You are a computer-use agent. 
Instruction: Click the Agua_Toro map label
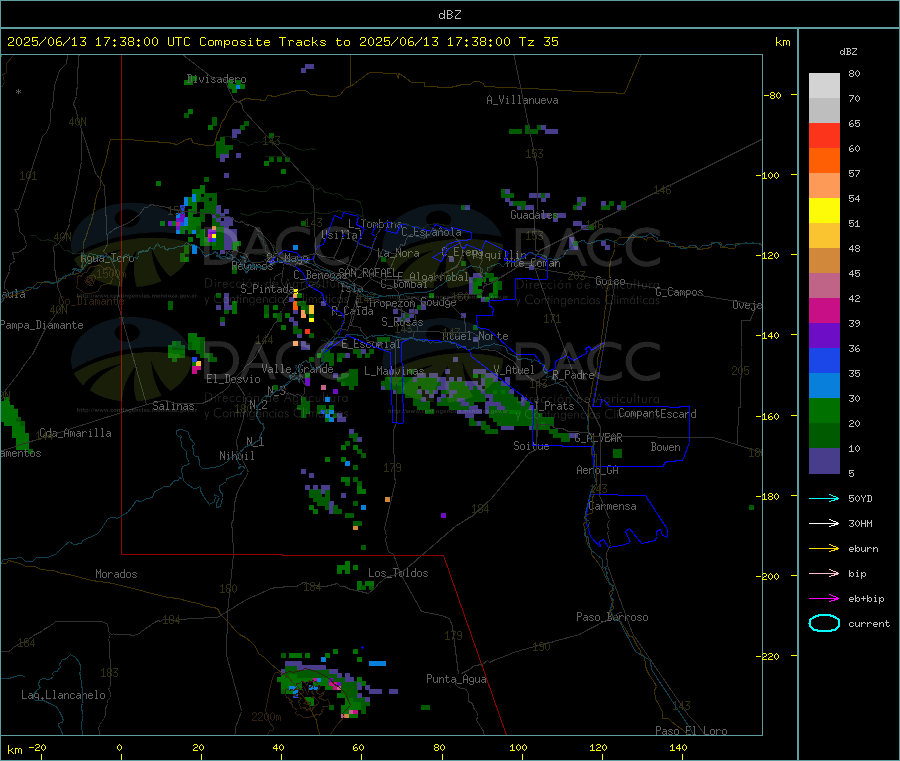107,258
